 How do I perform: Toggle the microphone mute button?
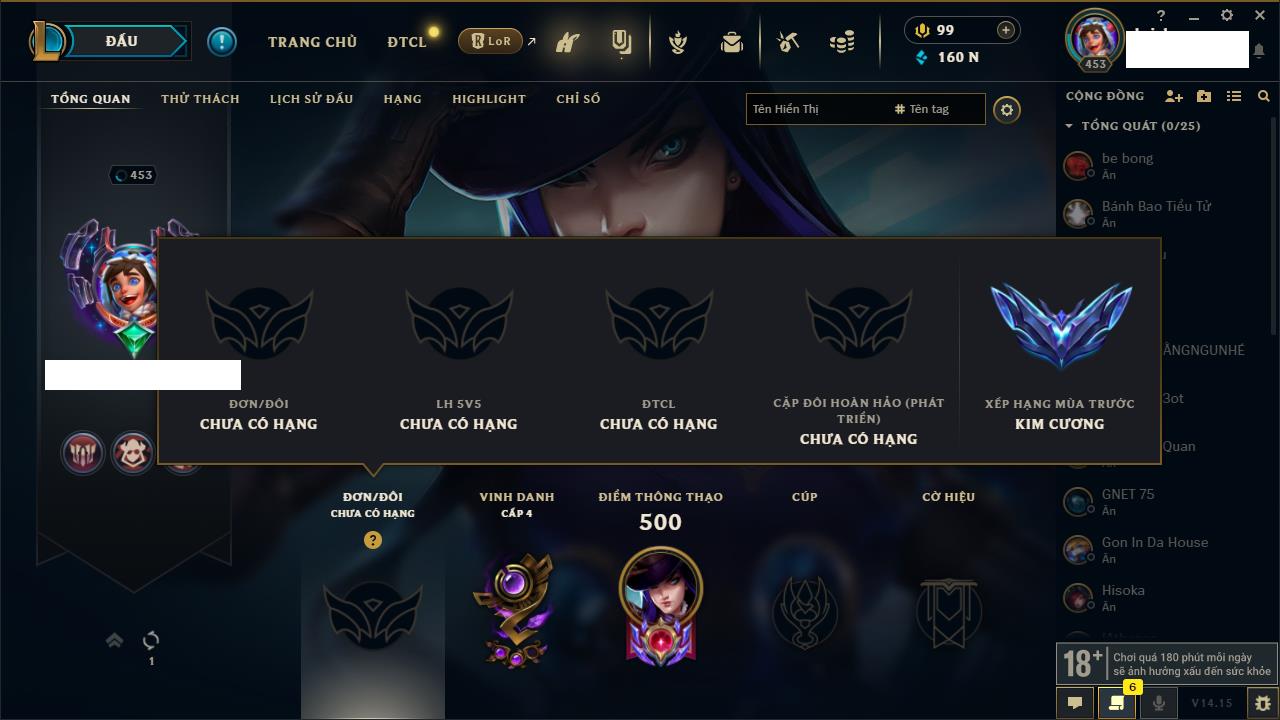(1158, 703)
